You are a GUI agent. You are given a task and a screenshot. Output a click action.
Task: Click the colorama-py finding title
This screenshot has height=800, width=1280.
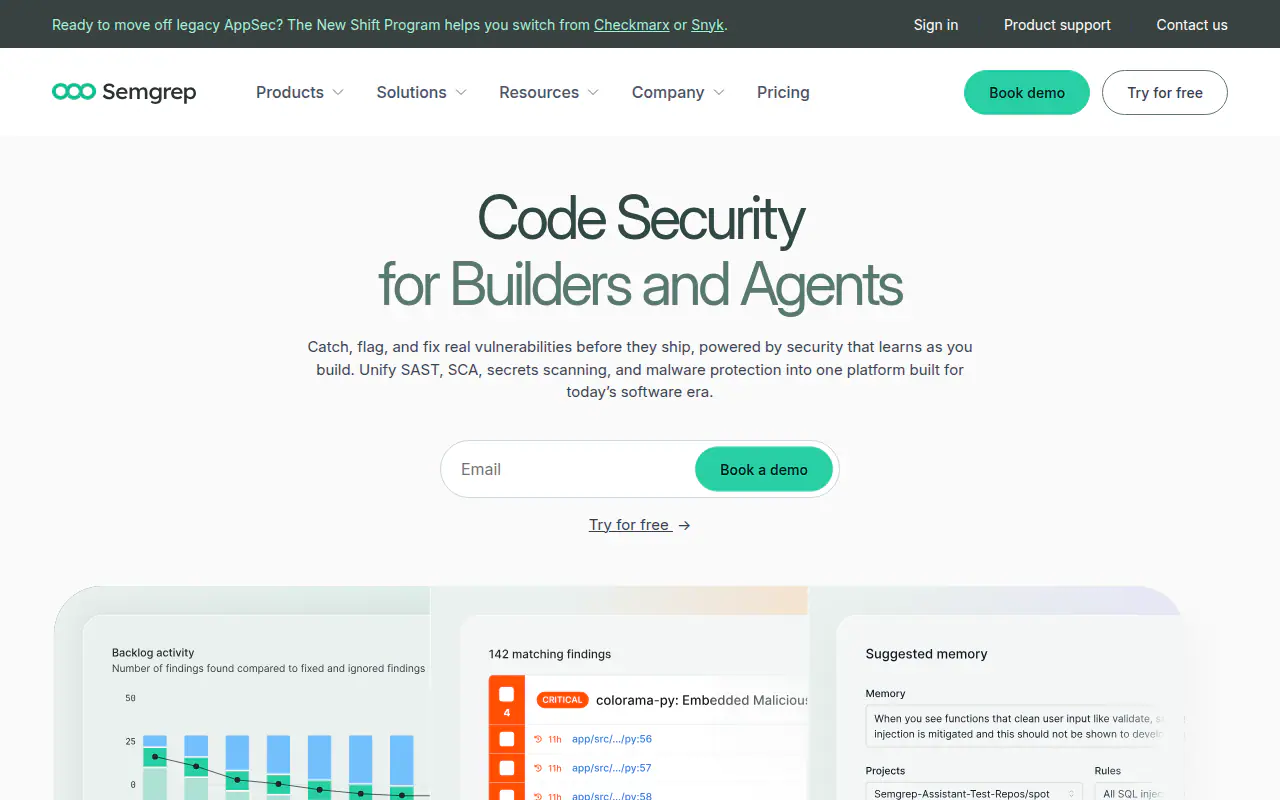tap(701, 700)
